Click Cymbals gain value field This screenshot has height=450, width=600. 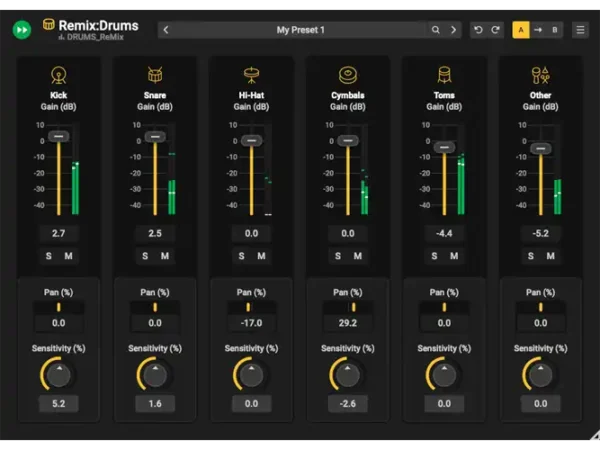tap(348, 233)
